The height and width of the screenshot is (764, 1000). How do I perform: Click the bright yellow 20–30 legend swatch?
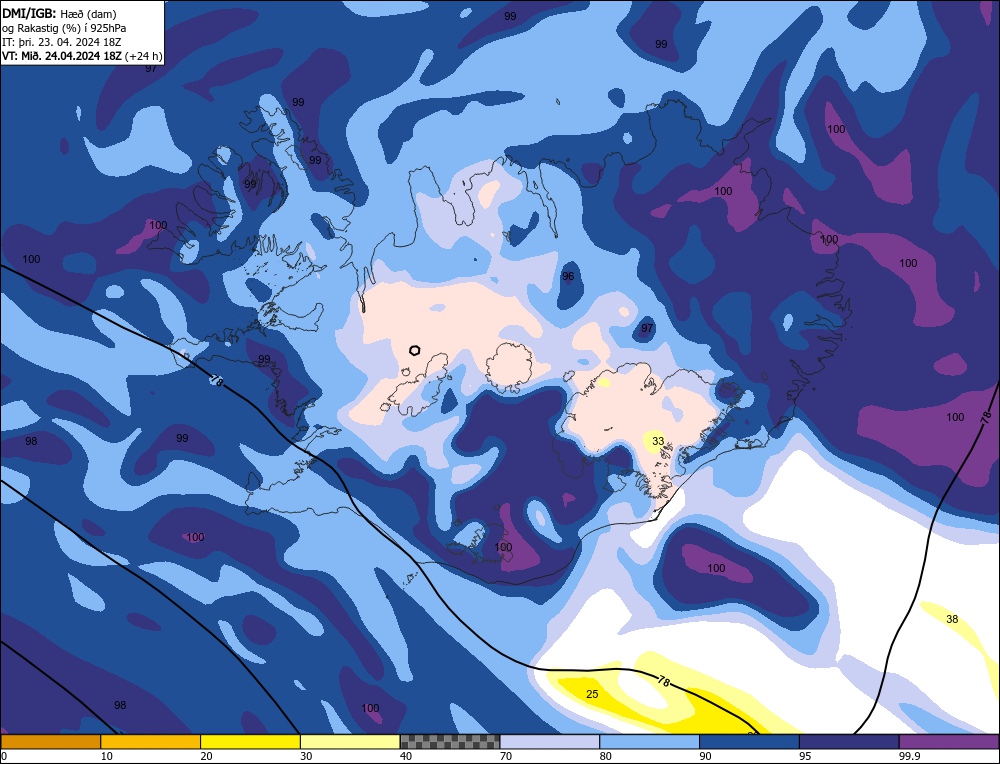tap(251, 742)
